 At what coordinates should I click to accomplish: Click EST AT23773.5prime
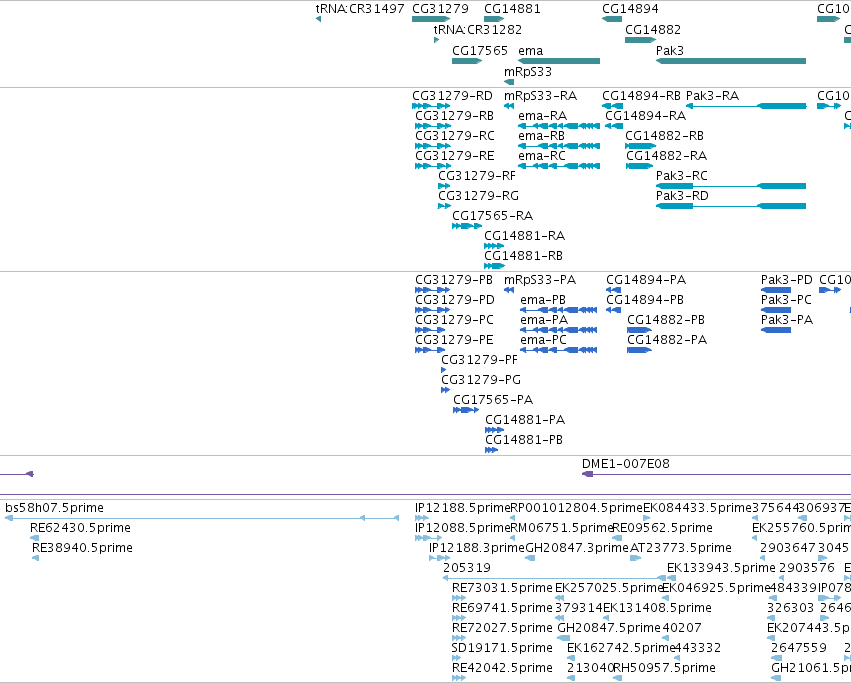click(x=681, y=548)
